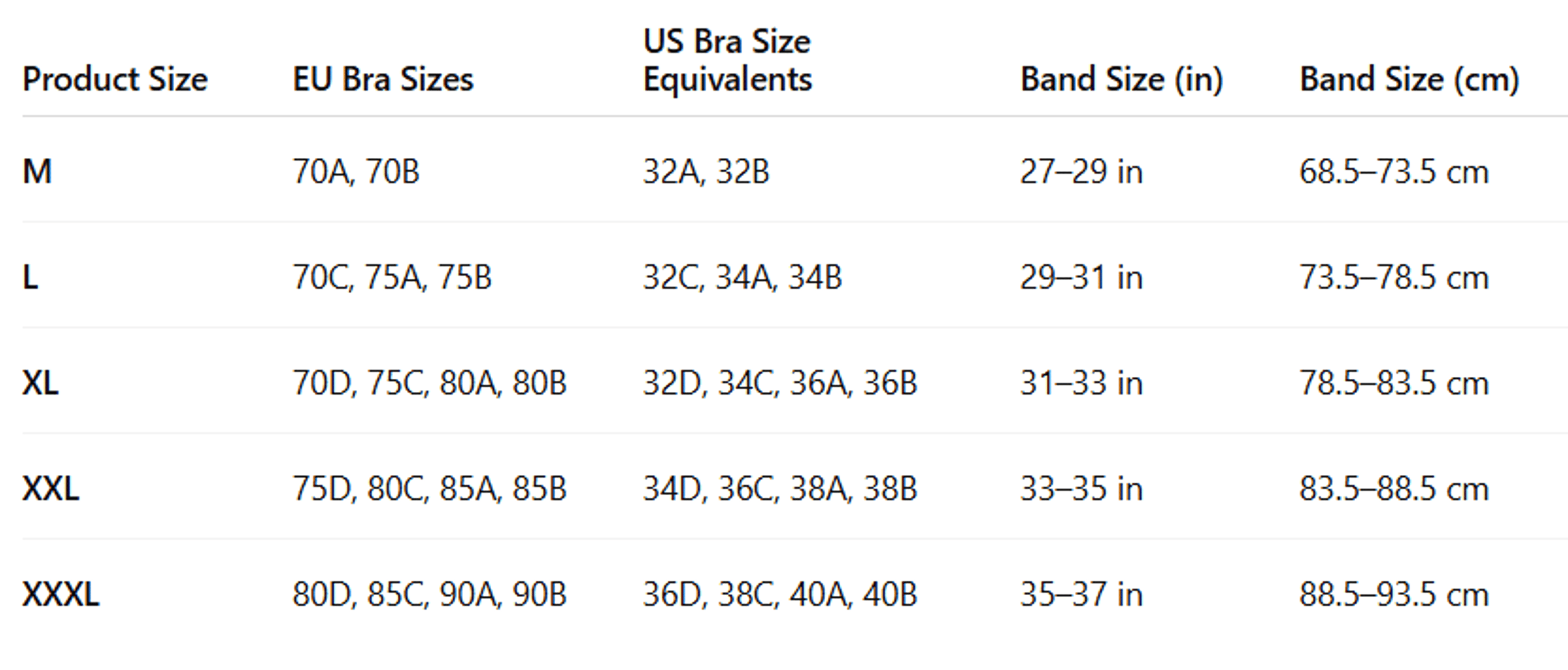
Task: Select the 32C, 34A, 34B cell
Action: click(x=743, y=277)
